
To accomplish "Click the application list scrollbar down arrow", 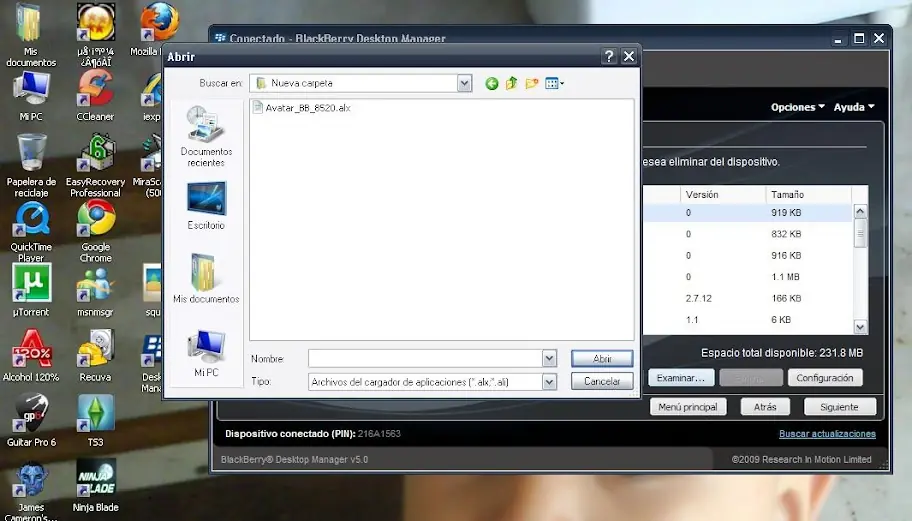I will tap(860, 327).
